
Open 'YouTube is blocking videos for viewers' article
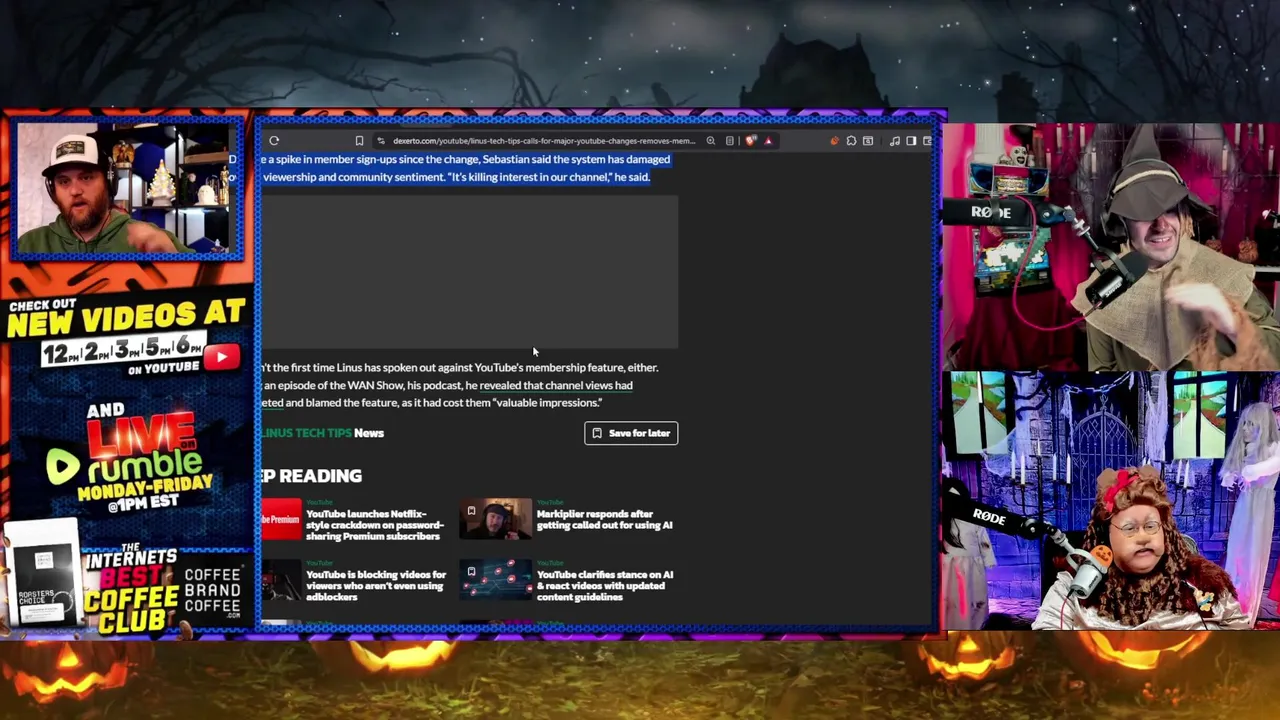tap(376, 586)
